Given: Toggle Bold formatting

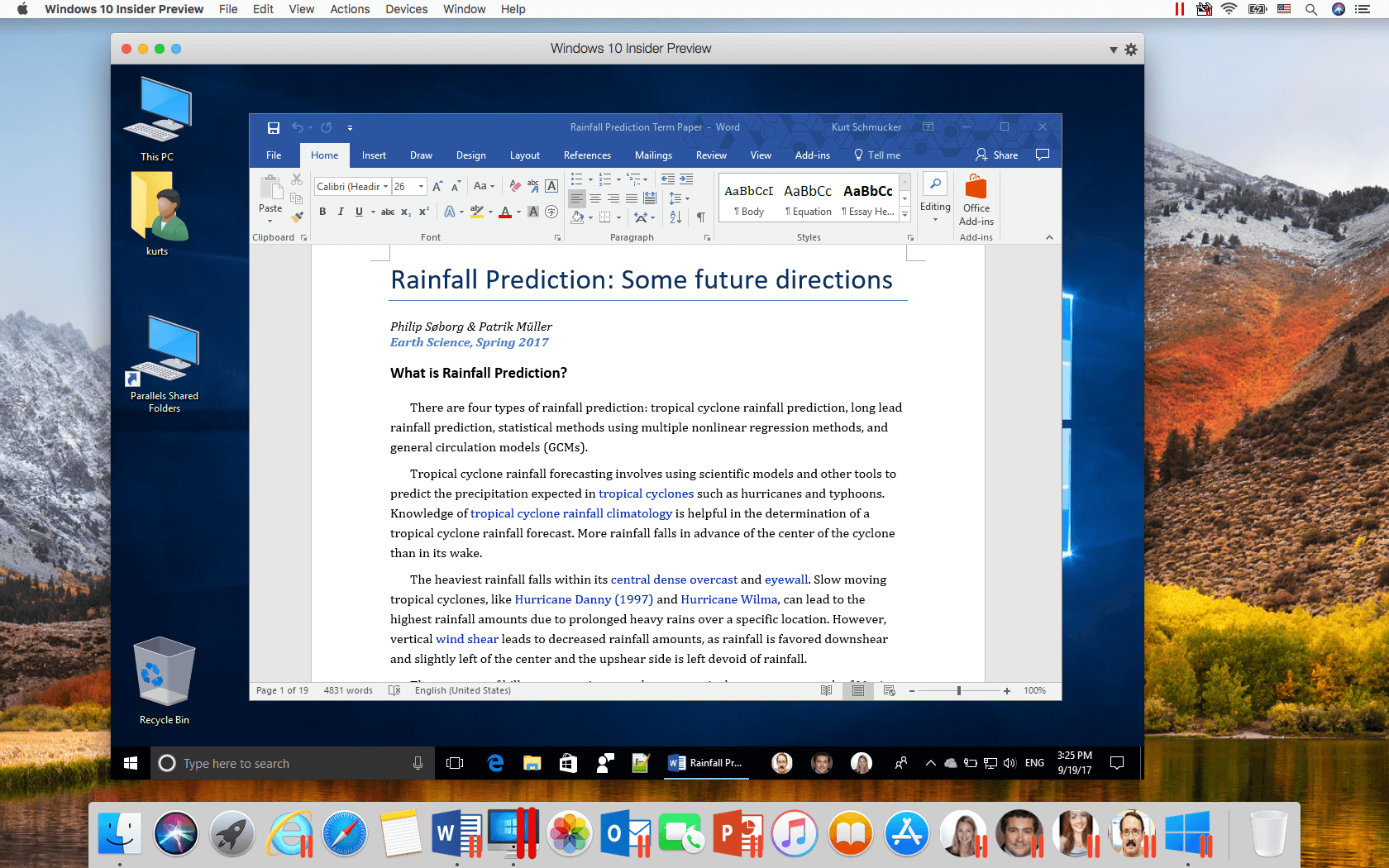Looking at the screenshot, I should tap(322, 212).
